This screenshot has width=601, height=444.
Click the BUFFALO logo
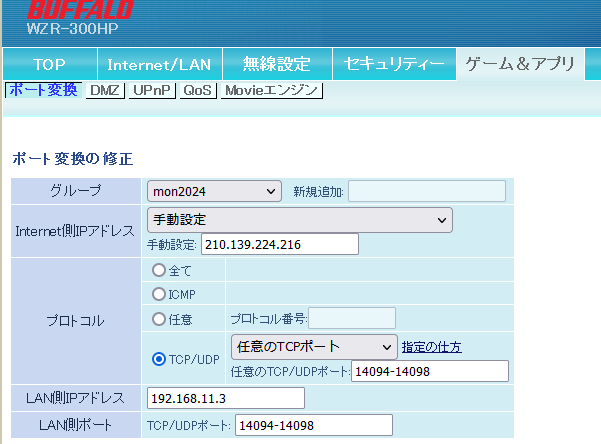coord(80,12)
